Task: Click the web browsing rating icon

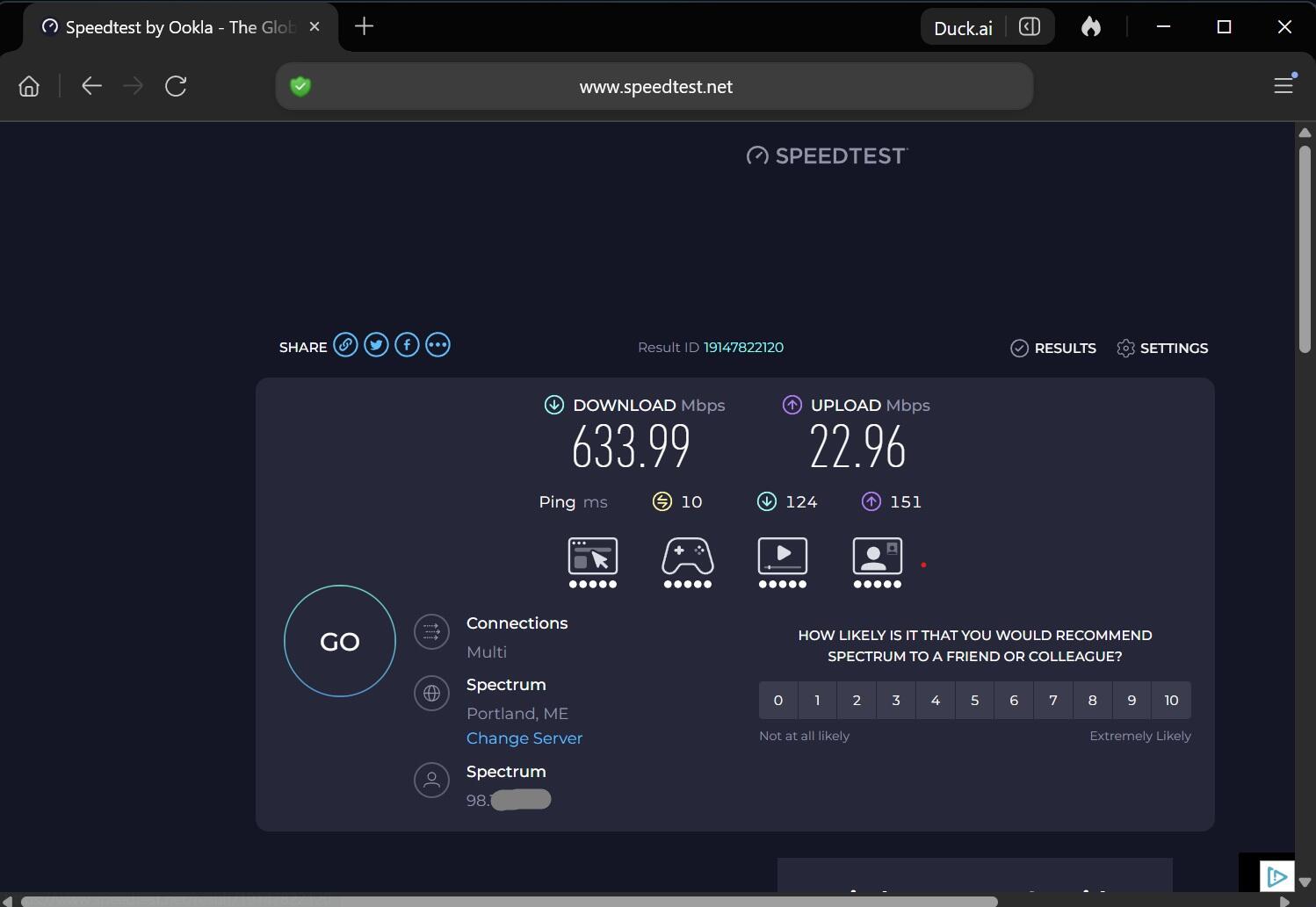Action: coord(593,563)
